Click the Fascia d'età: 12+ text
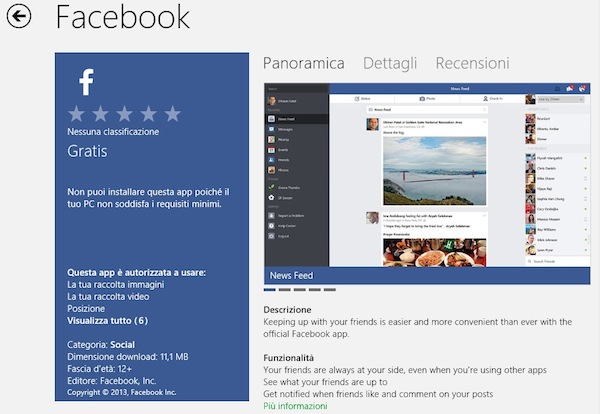600x414 pixels. pos(99,369)
